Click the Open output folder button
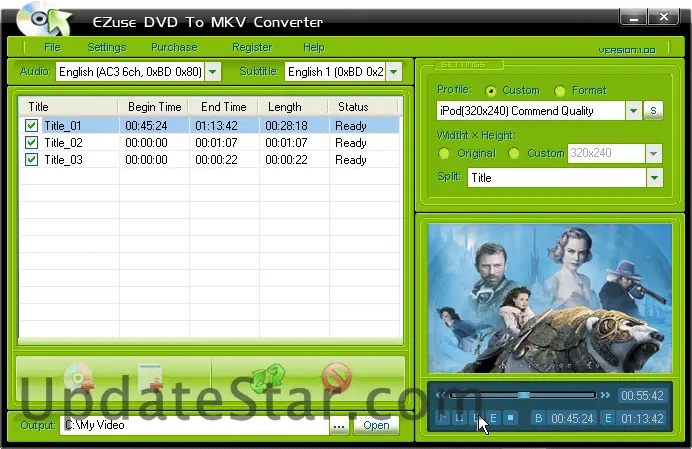The height and width of the screenshot is (449, 692). pyautogui.click(x=376, y=426)
